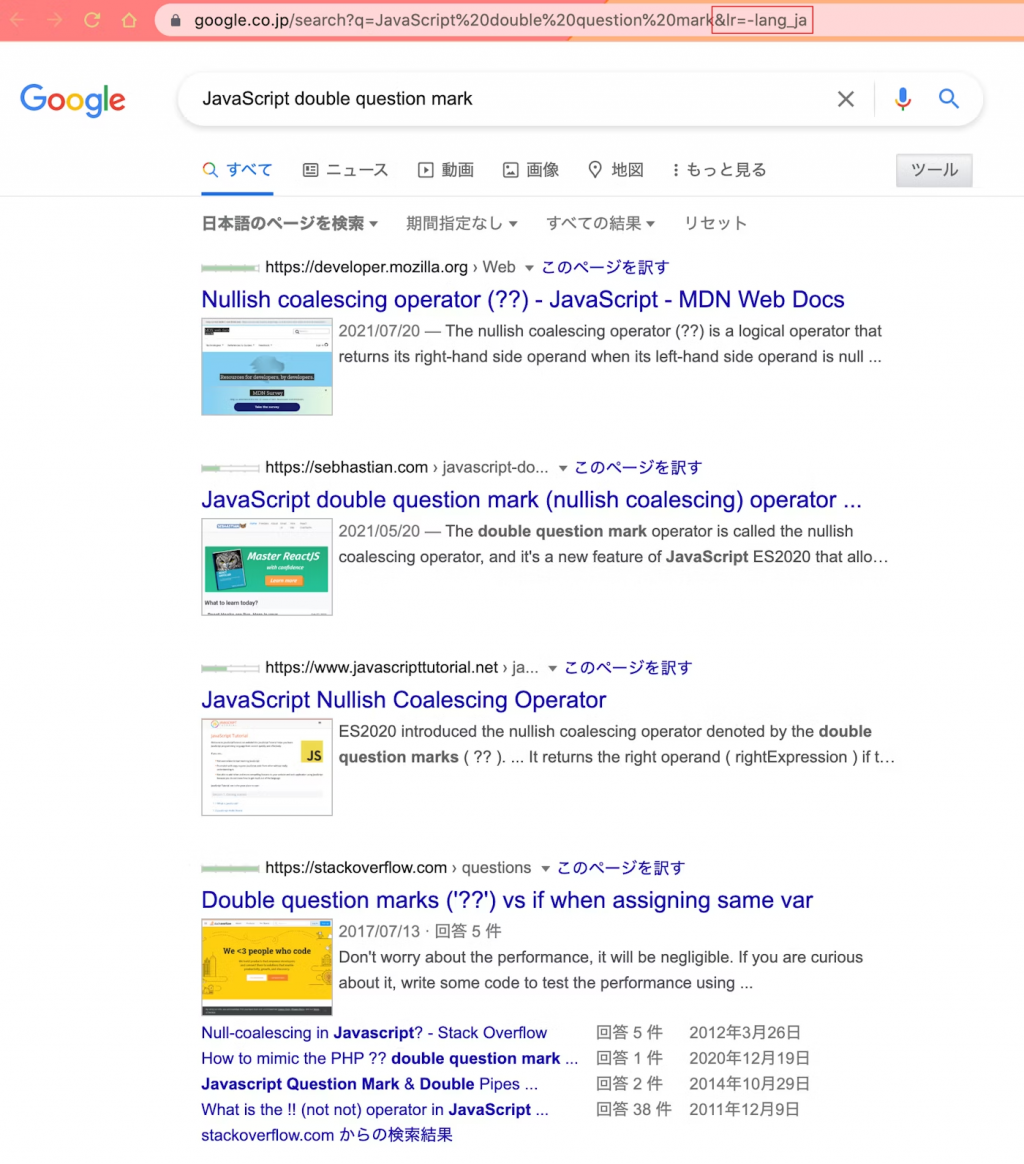Open 'Null-coalescing in Javascript? - Stack Overflow' sublink

[374, 1033]
